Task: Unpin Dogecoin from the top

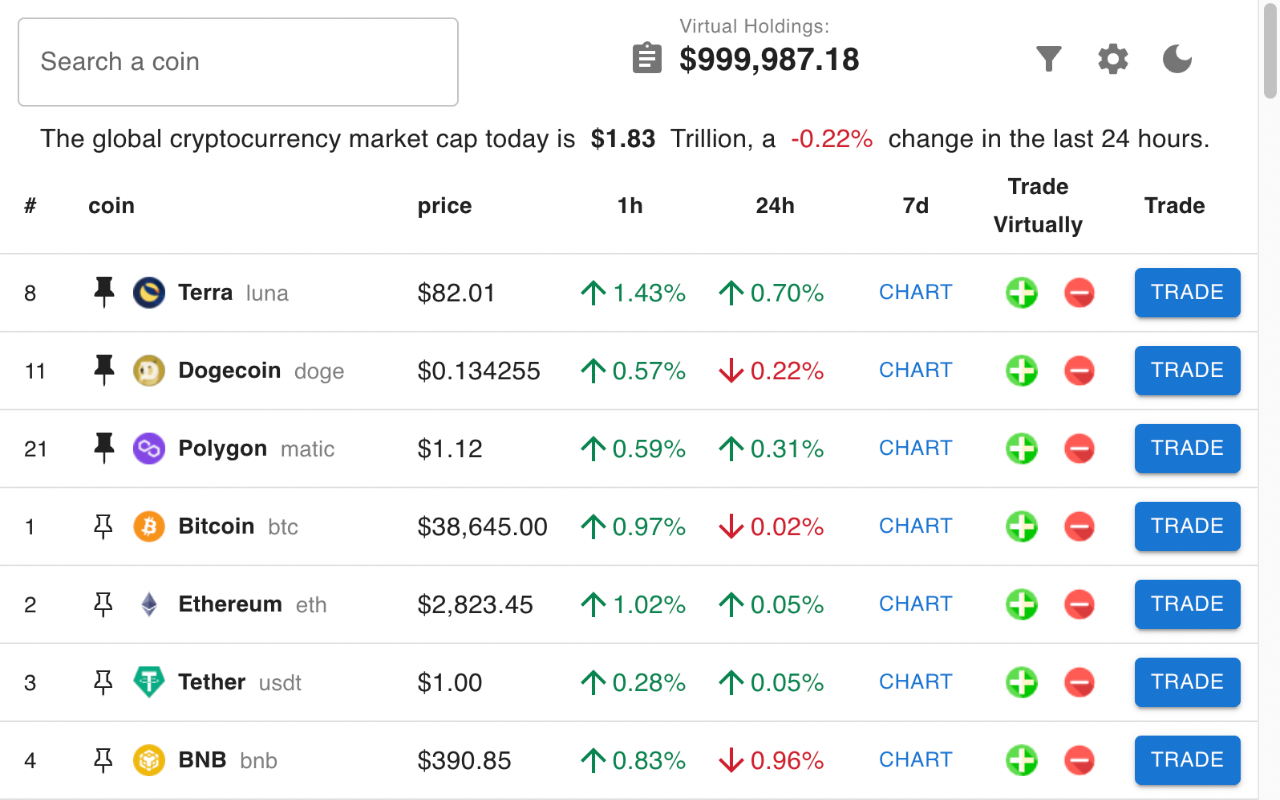Action: pos(103,371)
